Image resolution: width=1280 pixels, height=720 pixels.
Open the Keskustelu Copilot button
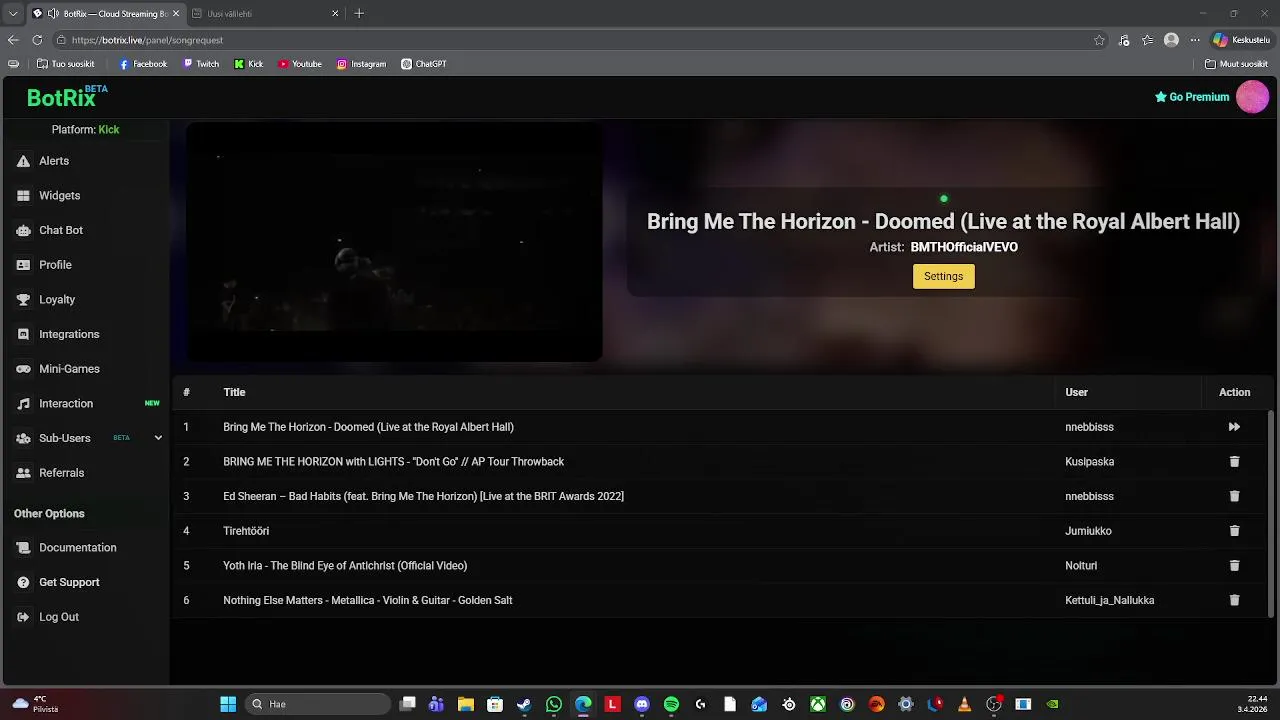[1241, 40]
